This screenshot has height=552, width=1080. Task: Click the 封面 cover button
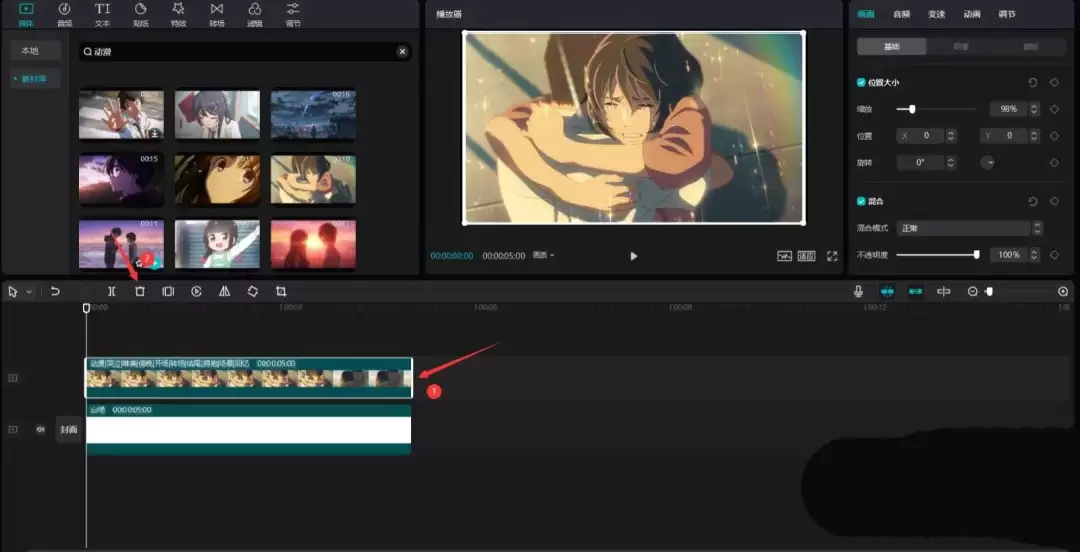click(68, 429)
